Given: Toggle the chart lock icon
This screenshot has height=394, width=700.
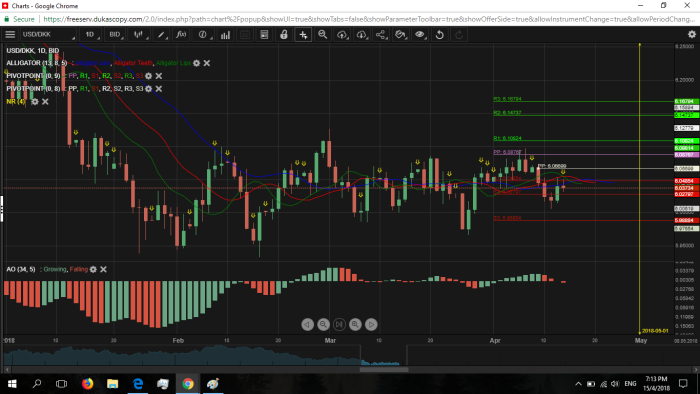Looking at the screenshot, I should [x=283, y=34].
